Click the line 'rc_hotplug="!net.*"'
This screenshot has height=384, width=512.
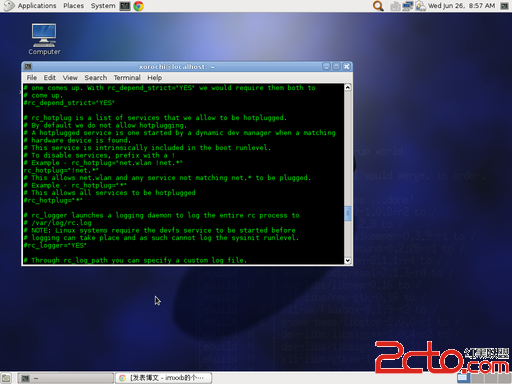(61, 170)
